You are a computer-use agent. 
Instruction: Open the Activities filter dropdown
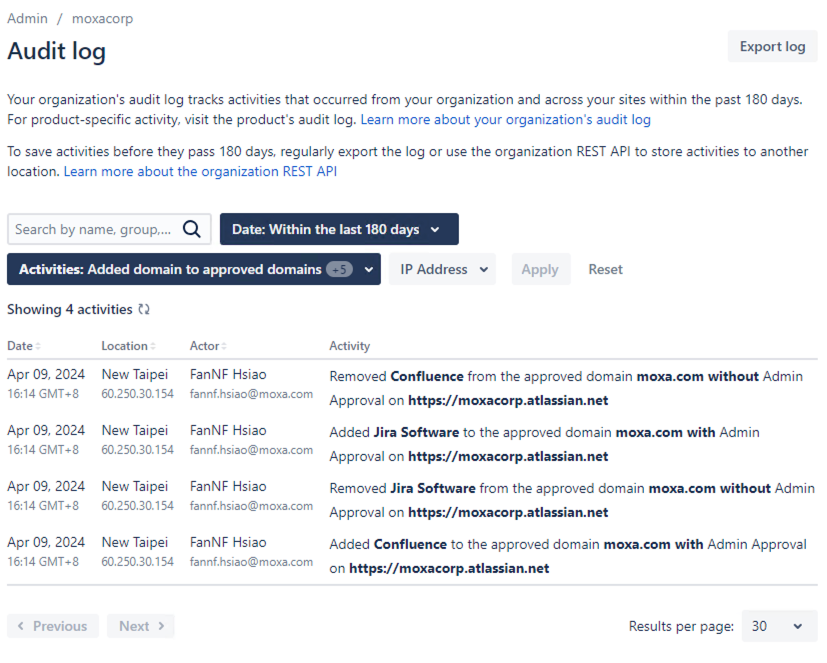194,270
